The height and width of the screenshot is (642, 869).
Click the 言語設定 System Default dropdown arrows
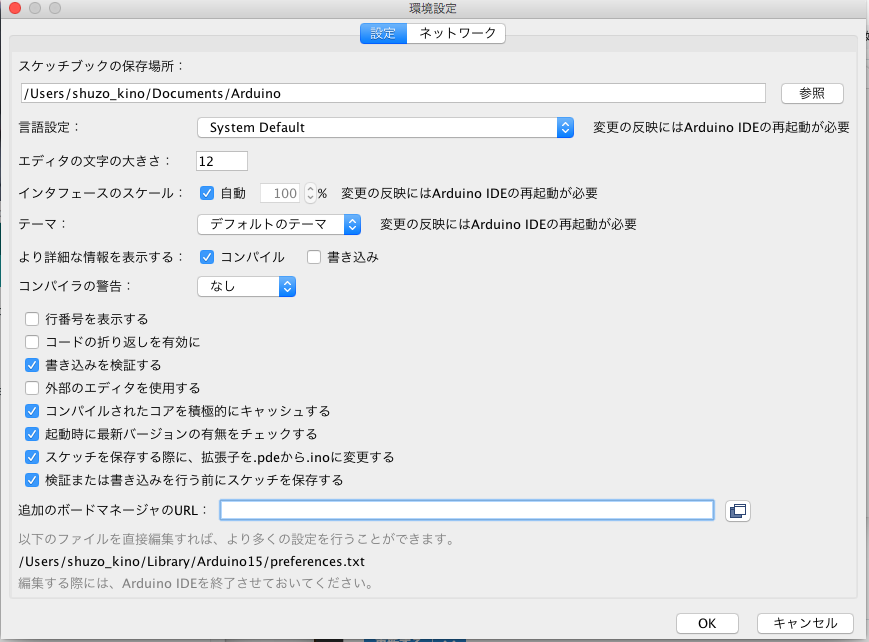[565, 128]
